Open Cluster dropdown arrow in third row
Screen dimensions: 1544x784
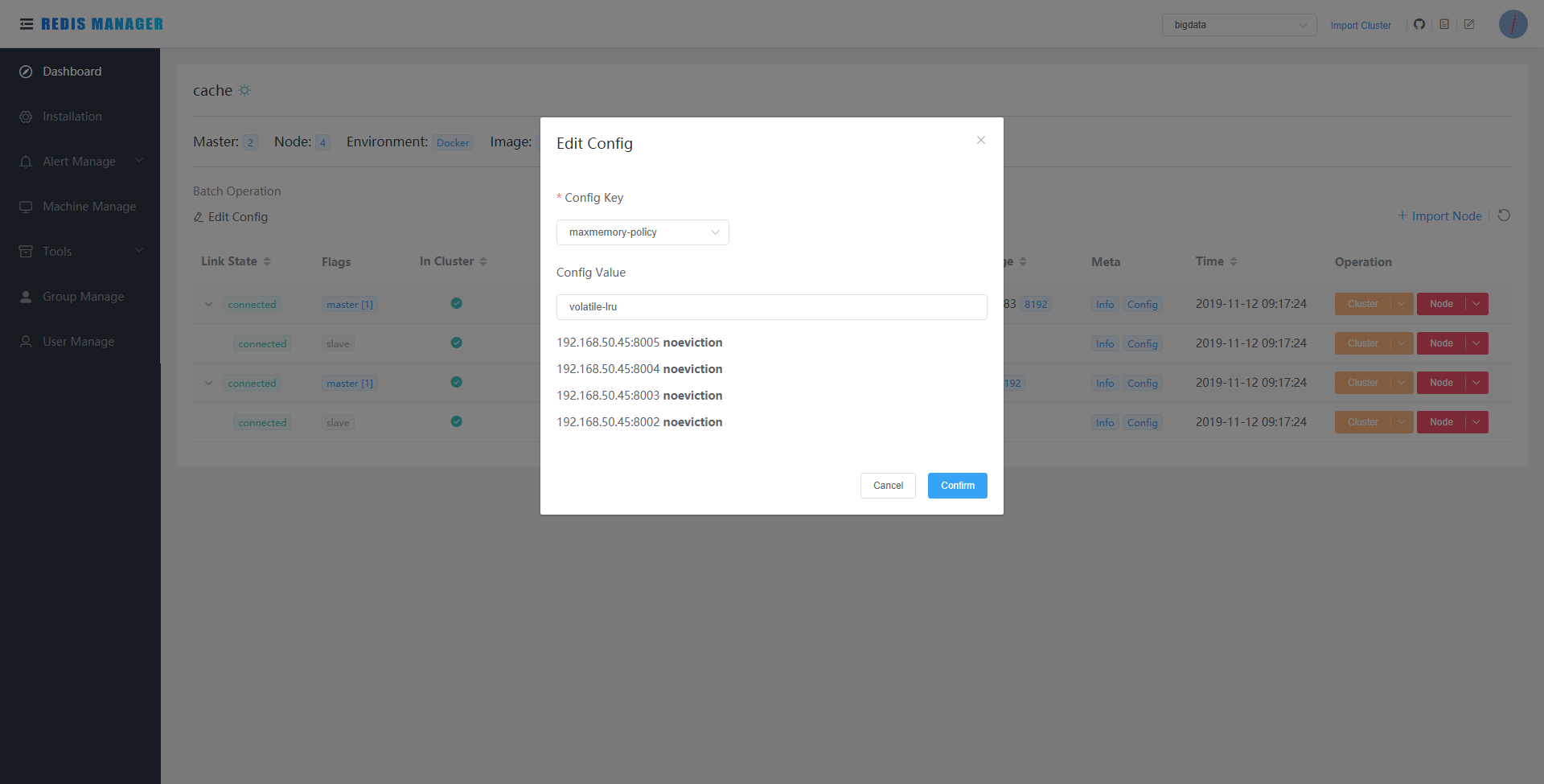point(1402,383)
